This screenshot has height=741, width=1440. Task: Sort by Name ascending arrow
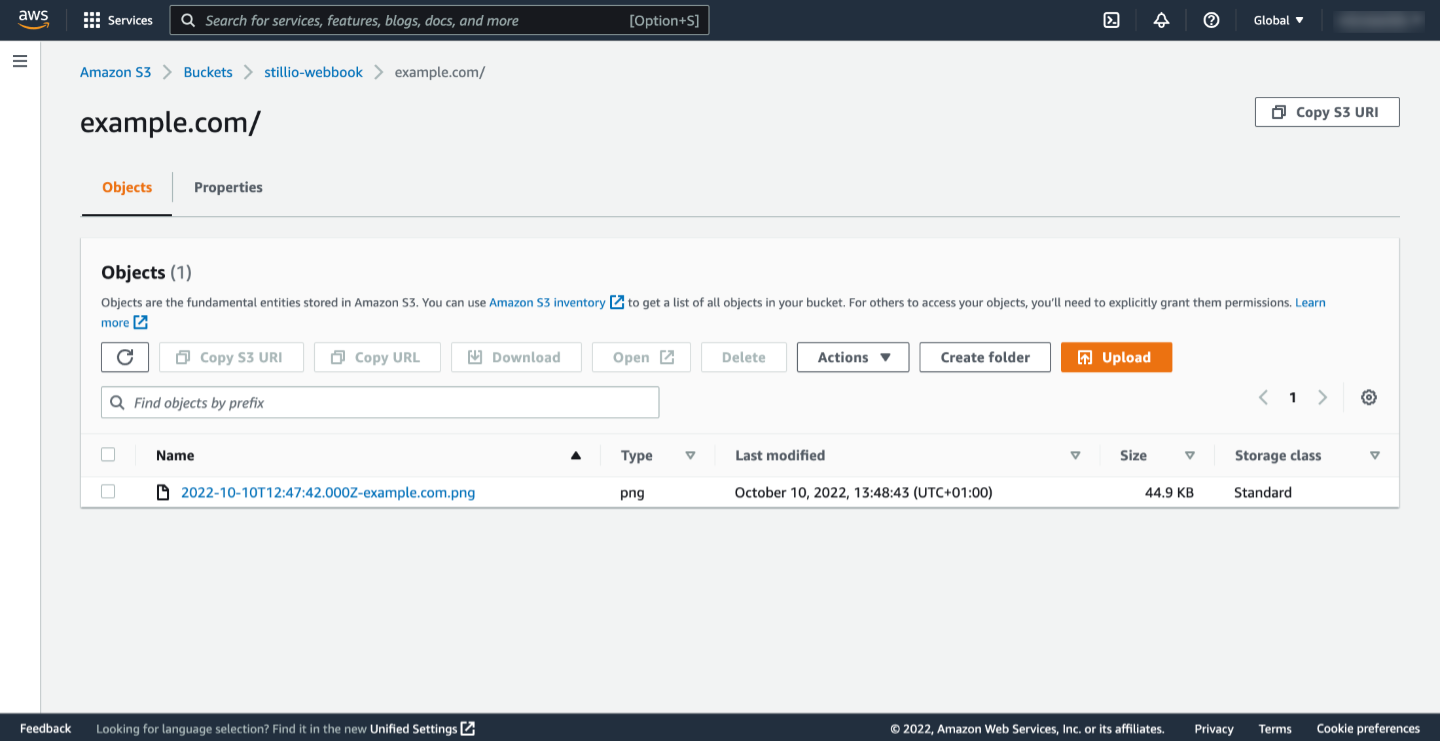tap(575, 456)
